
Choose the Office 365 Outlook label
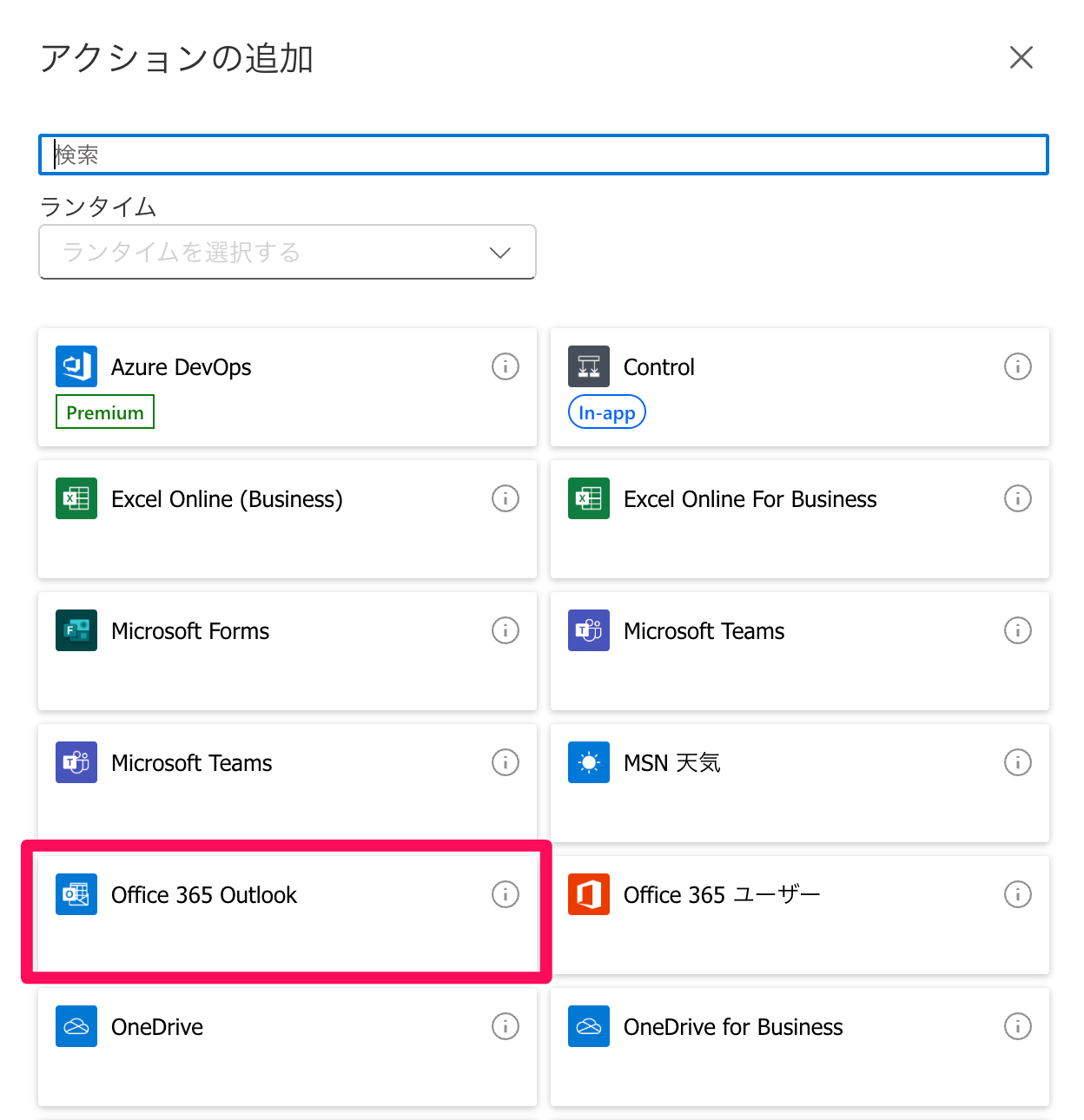pyautogui.click(x=204, y=895)
